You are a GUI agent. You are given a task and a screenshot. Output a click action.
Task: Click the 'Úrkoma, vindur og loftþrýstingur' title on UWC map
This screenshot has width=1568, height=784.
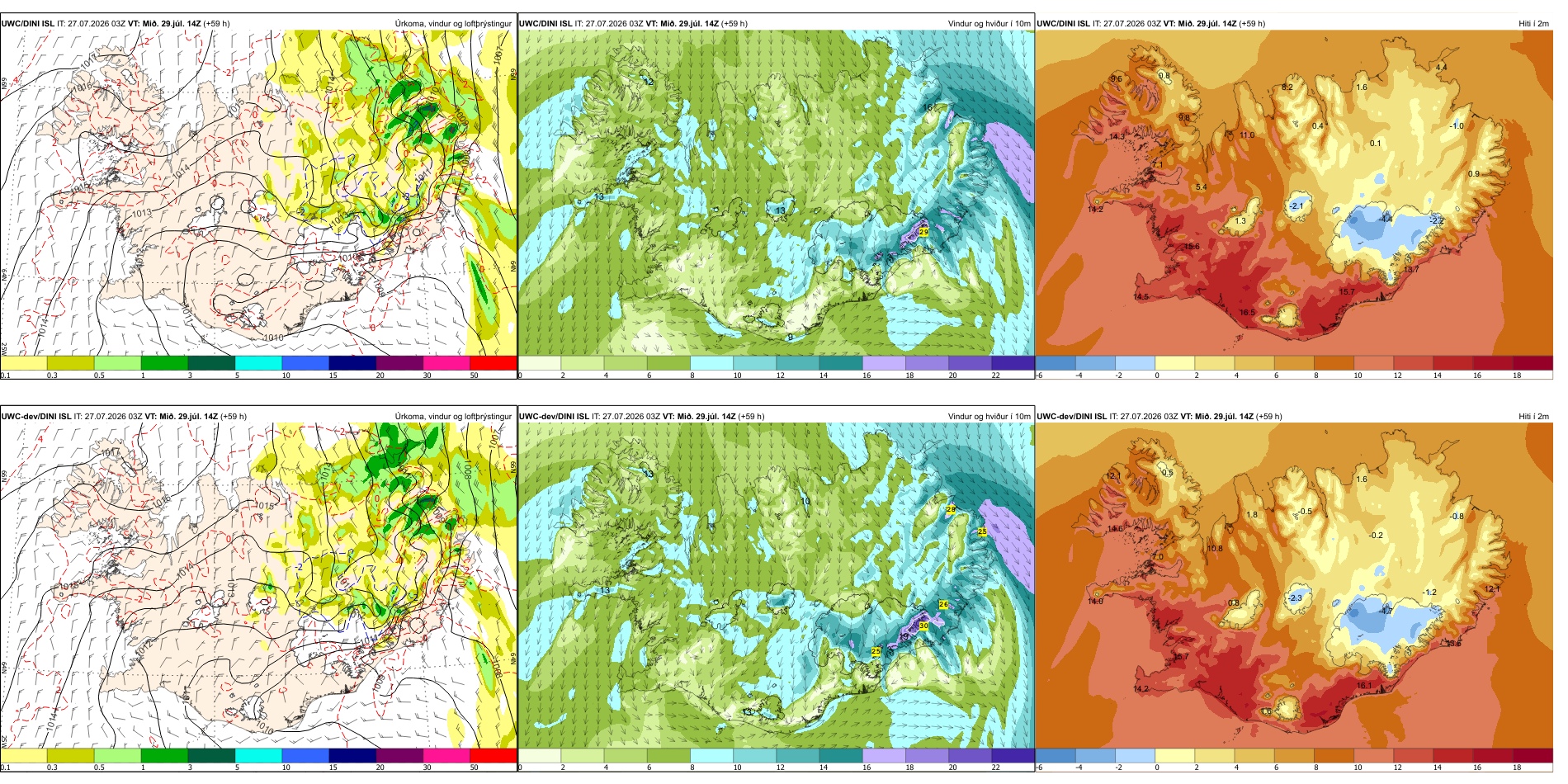click(x=453, y=24)
